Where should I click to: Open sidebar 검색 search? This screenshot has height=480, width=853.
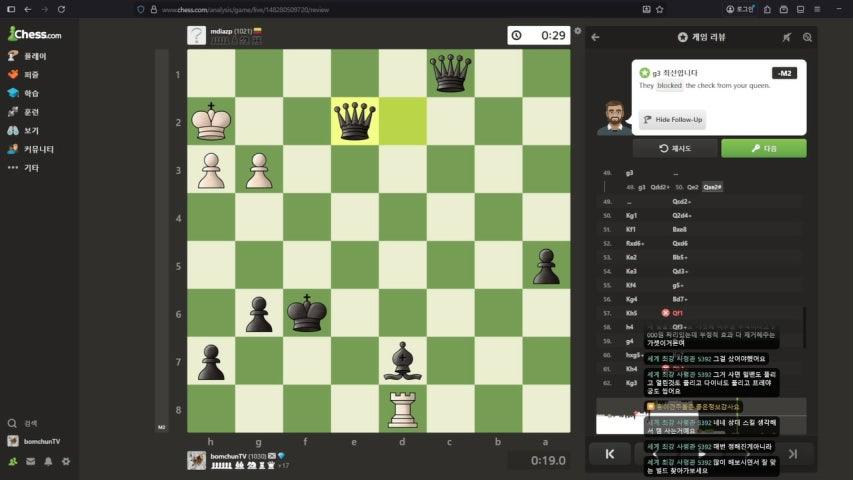pyautogui.click(x=23, y=423)
